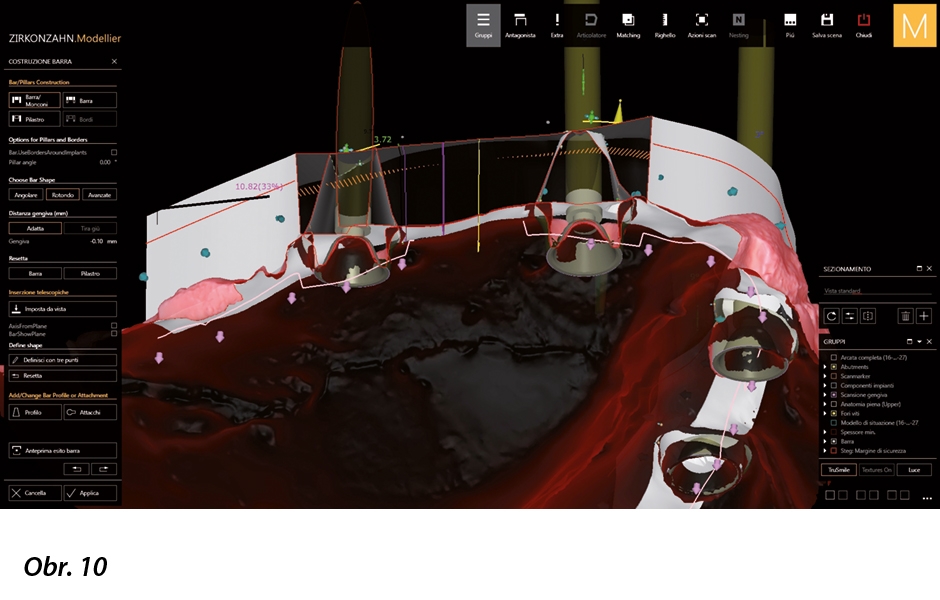Expand the Barra group tree item

(x=825, y=440)
